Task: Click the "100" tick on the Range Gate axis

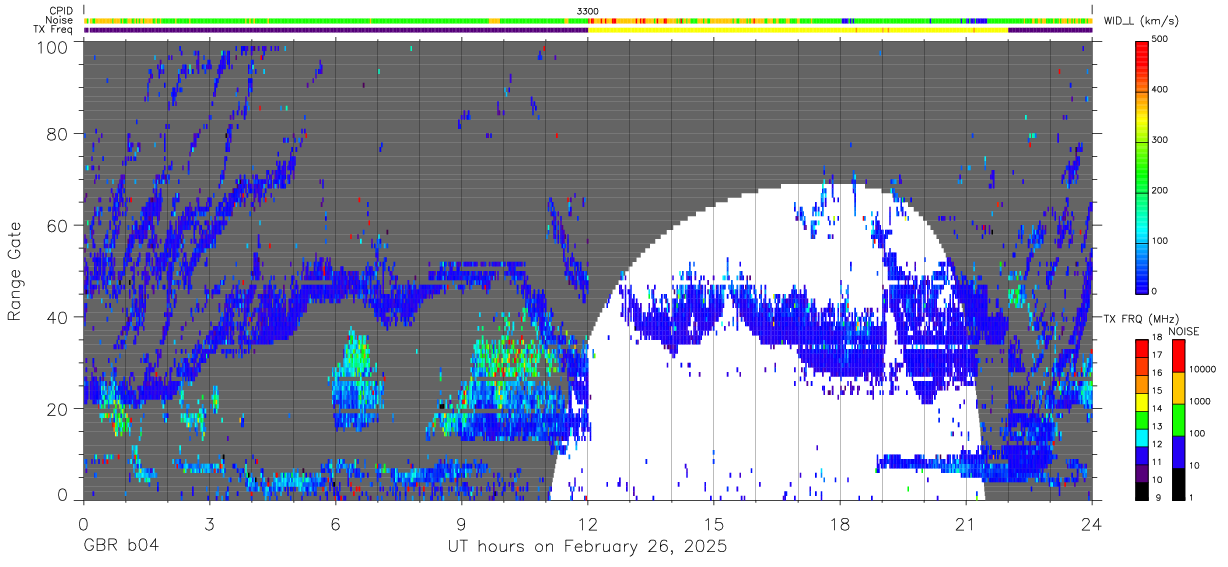Action: click(54, 46)
